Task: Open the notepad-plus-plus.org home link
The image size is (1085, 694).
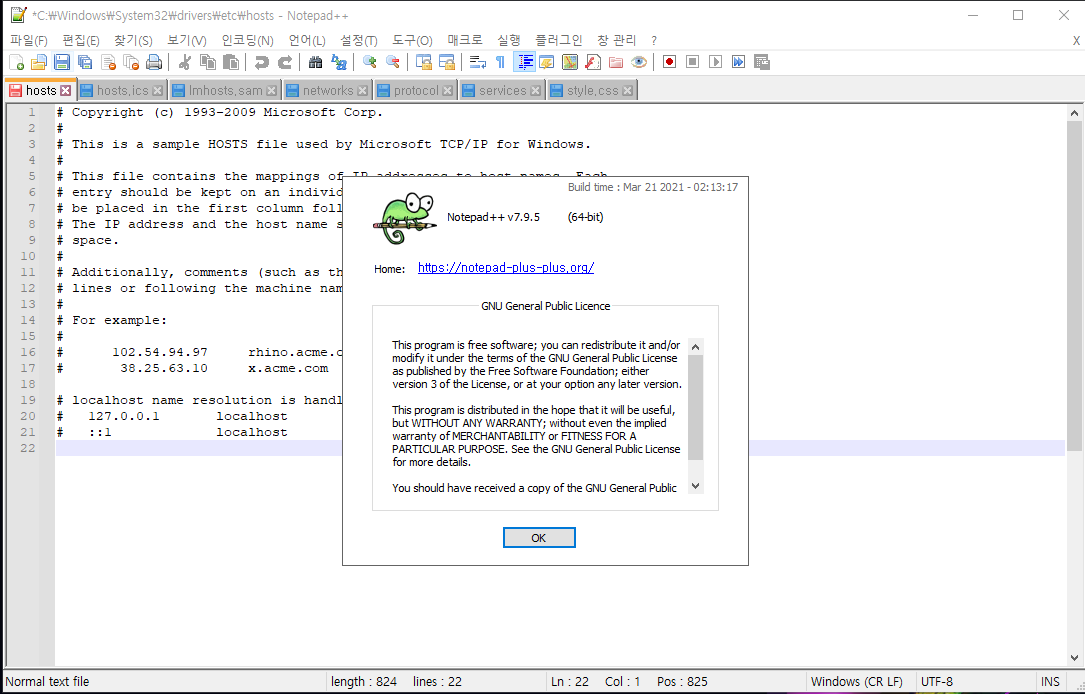Action: (x=506, y=268)
